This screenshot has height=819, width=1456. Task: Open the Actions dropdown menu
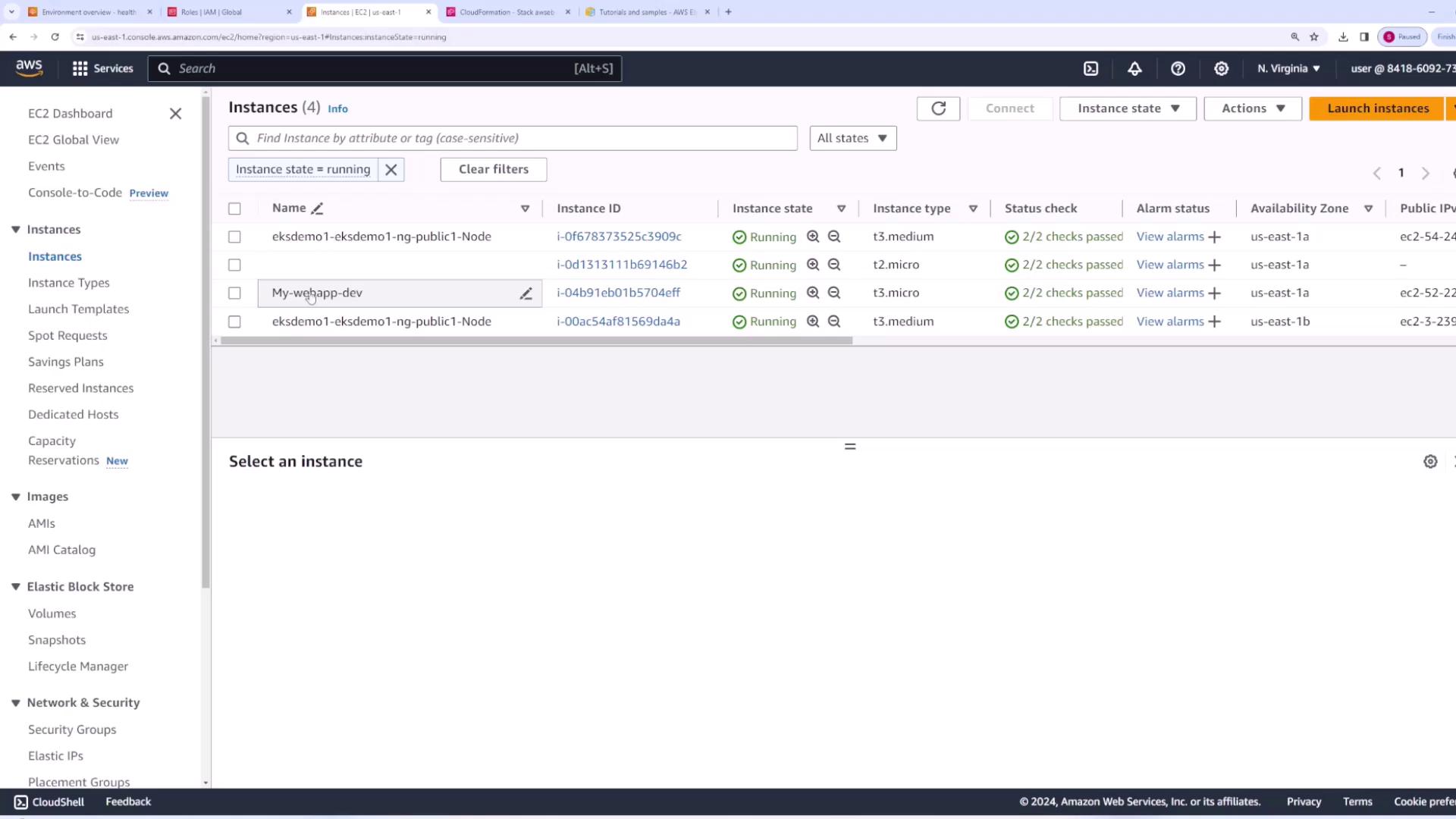(x=1253, y=108)
